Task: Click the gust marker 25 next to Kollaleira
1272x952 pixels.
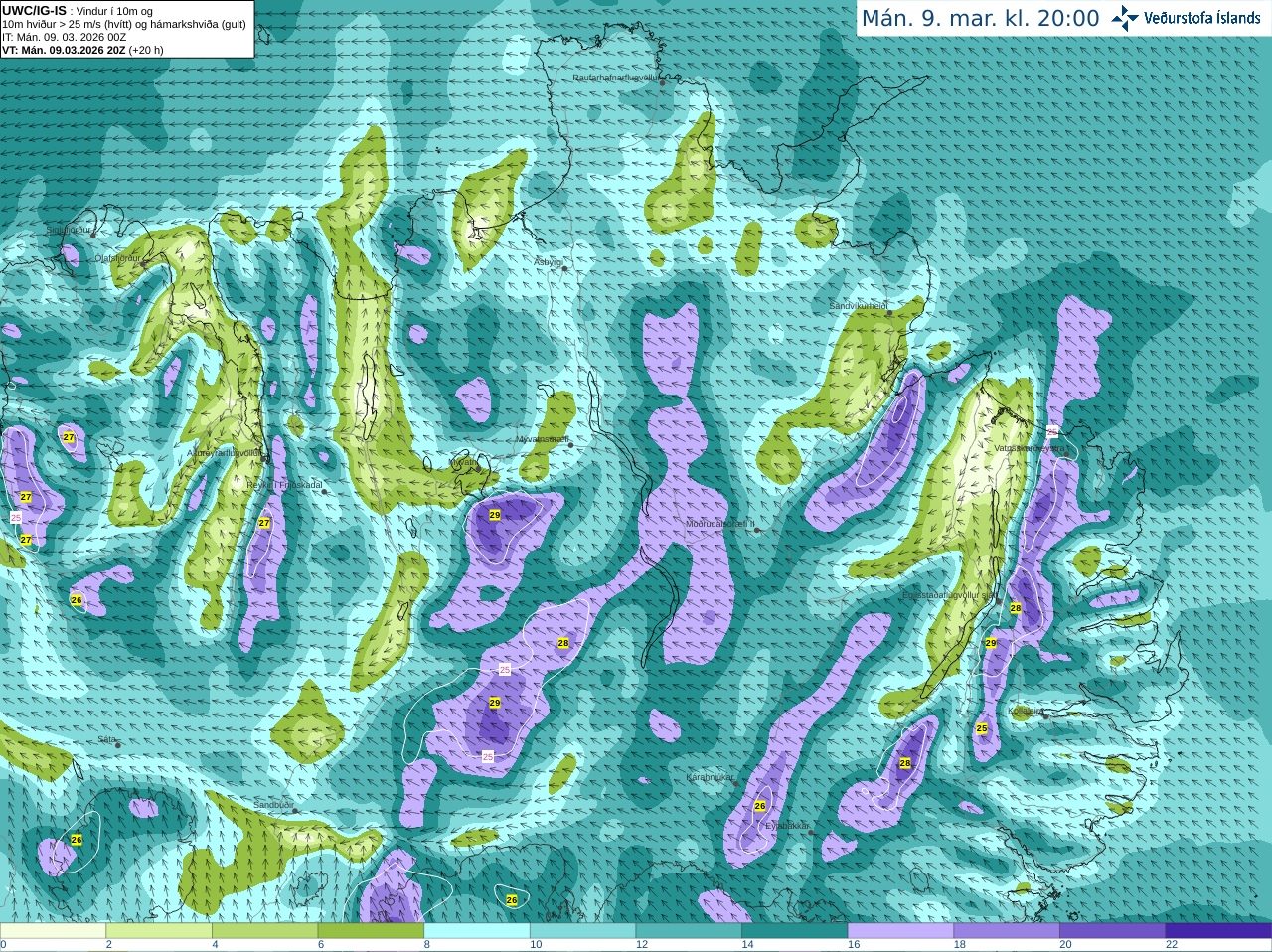Action: [x=982, y=728]
